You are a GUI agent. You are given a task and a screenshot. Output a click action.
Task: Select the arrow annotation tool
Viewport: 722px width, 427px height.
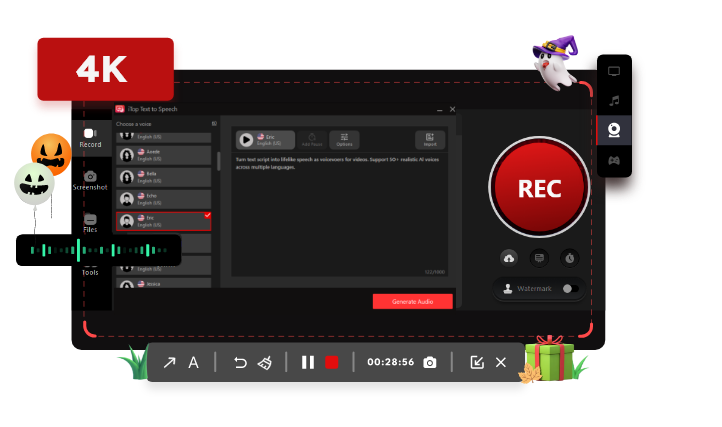pyautogui.click(x=169, y=362)
